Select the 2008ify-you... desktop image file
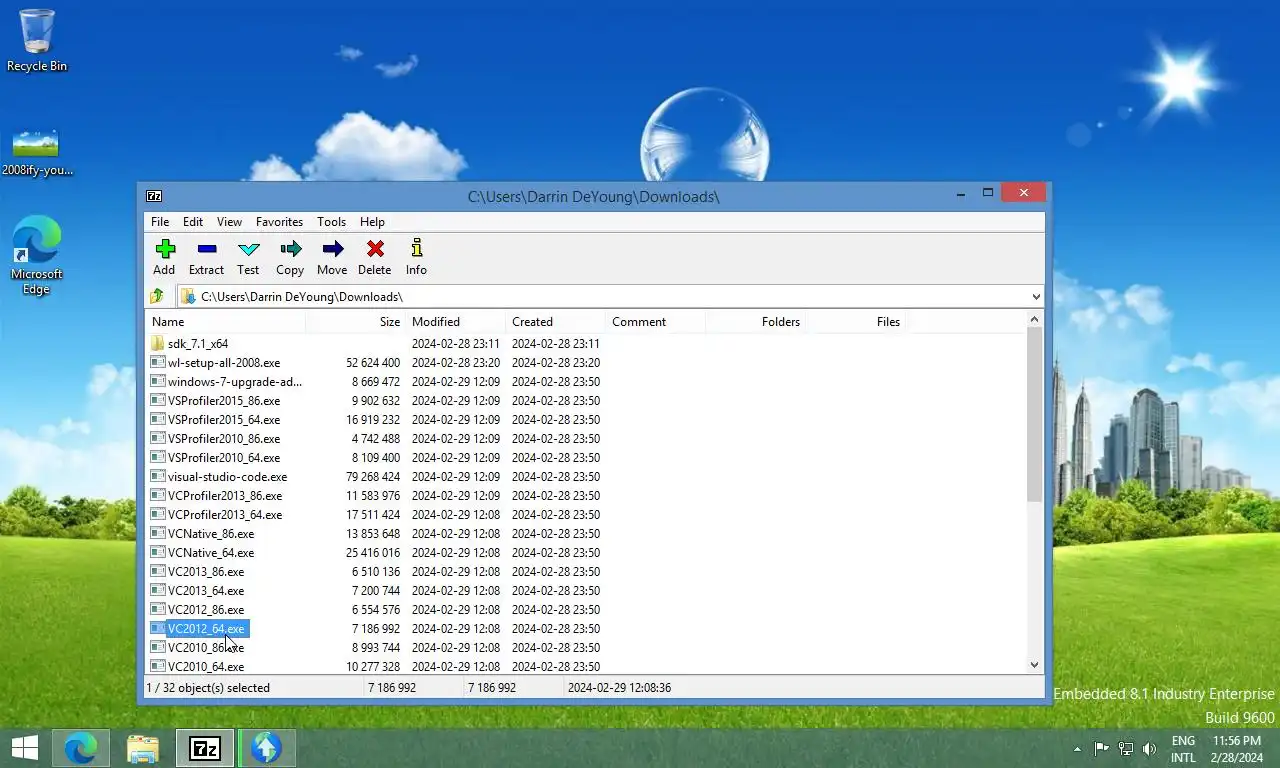 [37, 152]
